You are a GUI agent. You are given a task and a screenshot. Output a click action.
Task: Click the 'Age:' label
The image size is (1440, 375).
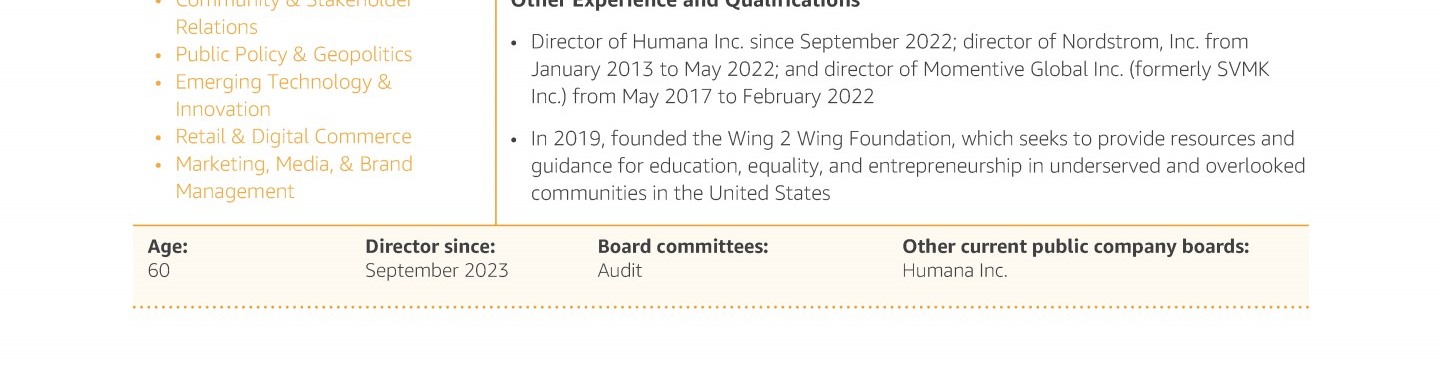point(167,247)
